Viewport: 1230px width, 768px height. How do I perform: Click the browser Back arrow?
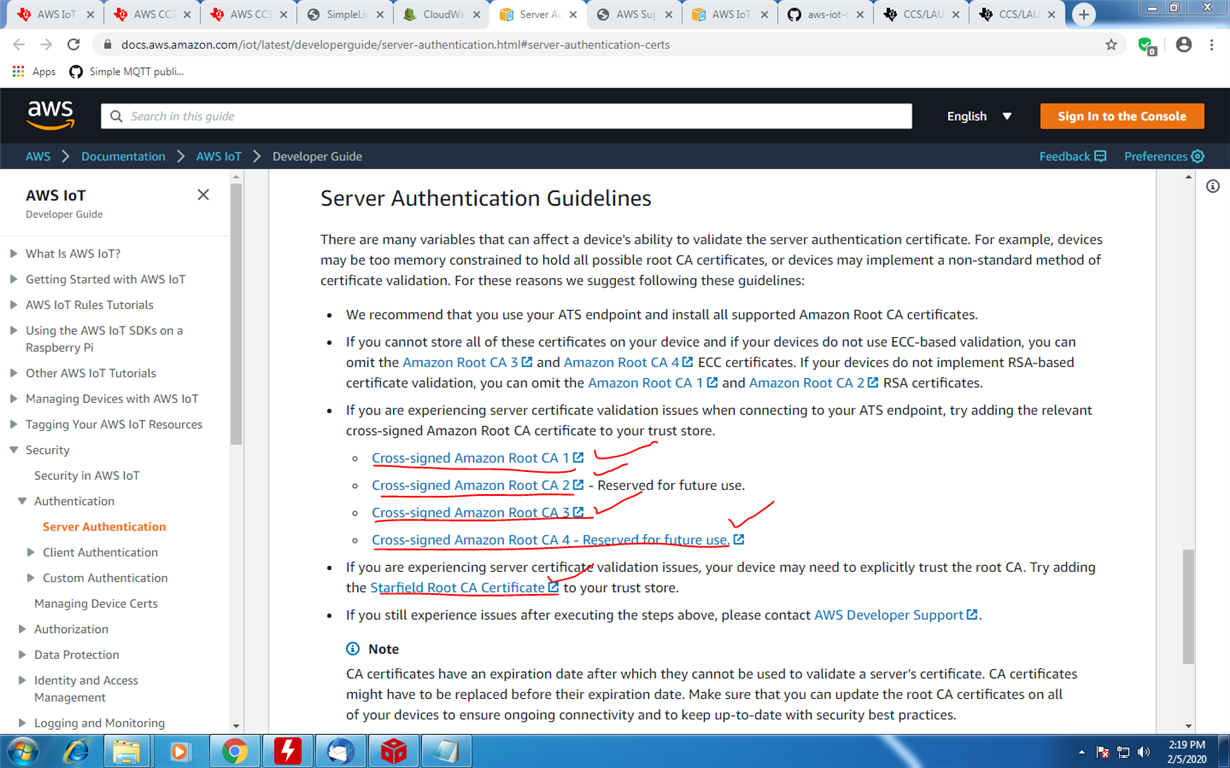tap(19, 44)
